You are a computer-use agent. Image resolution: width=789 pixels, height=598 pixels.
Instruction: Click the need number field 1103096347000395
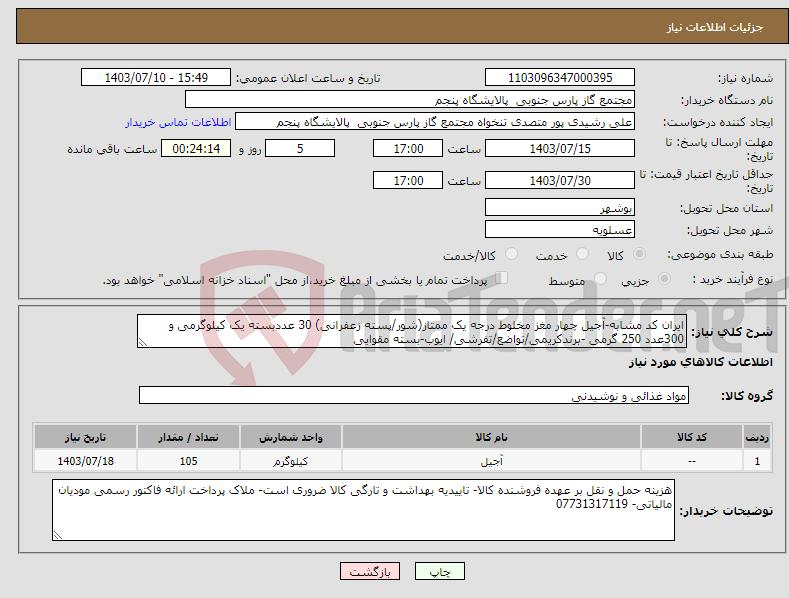(x=560, y=78)
